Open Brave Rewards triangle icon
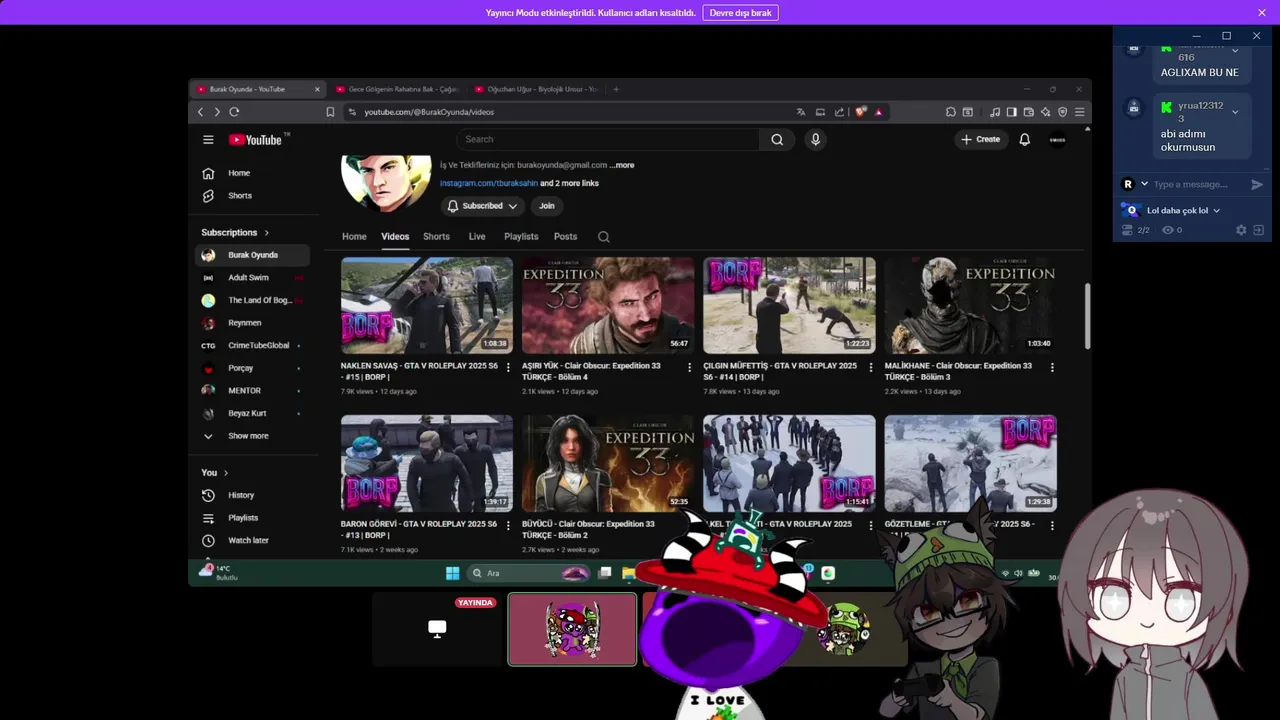Screen dimensions: 1280x720 [x=879, y=112]
